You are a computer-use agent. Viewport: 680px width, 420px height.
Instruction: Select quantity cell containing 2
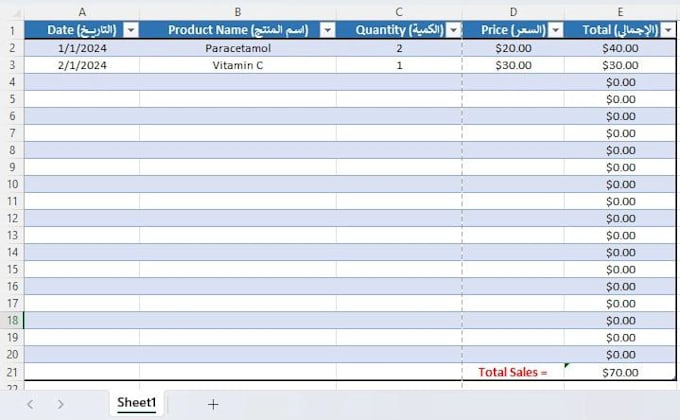399,48
